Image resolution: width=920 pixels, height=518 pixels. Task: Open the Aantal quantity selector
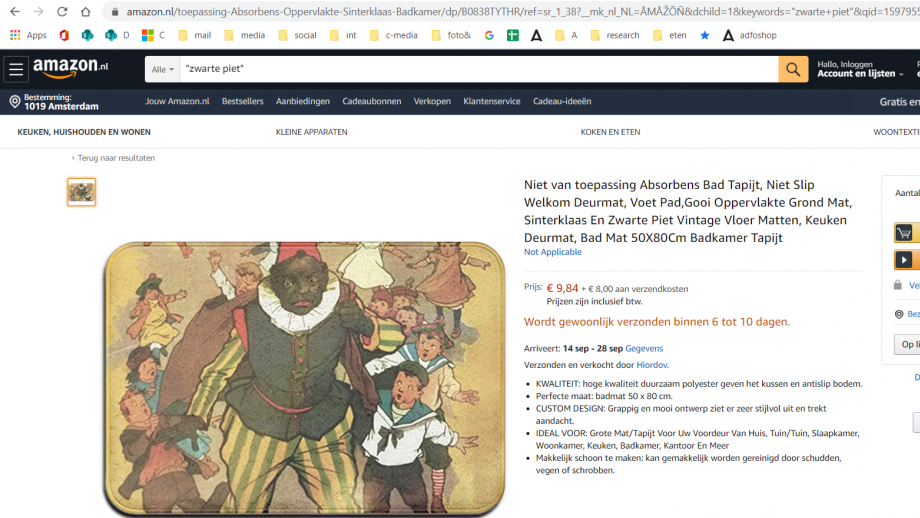[907, 193]
